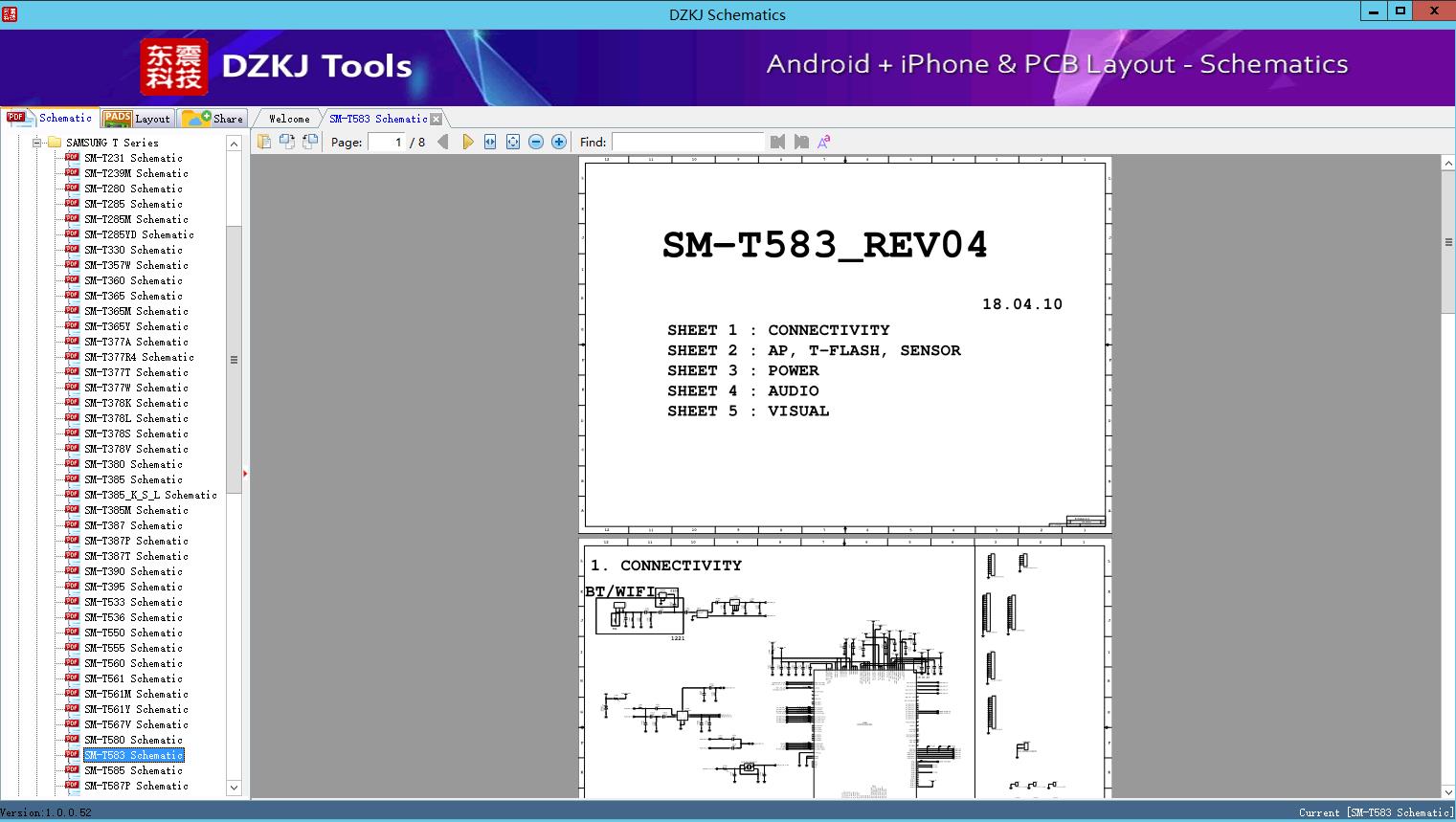
Task: Open SM-T385_K_S_L Schematic
Action: click(150, 495)
